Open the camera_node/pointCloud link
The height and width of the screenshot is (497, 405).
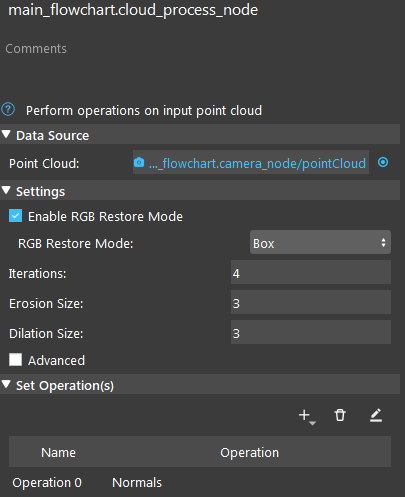point(257,163)
